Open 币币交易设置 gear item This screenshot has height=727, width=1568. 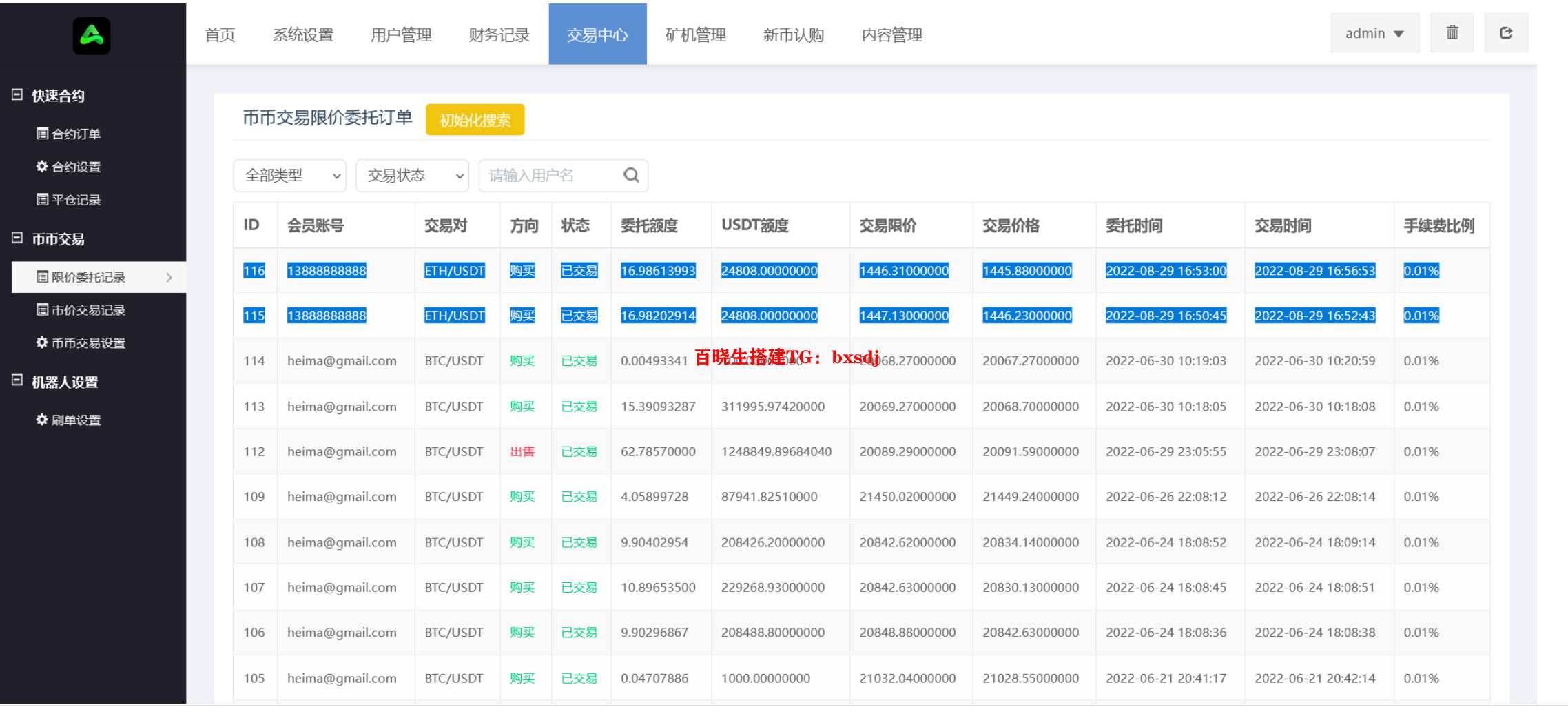(x=81, y=343)
